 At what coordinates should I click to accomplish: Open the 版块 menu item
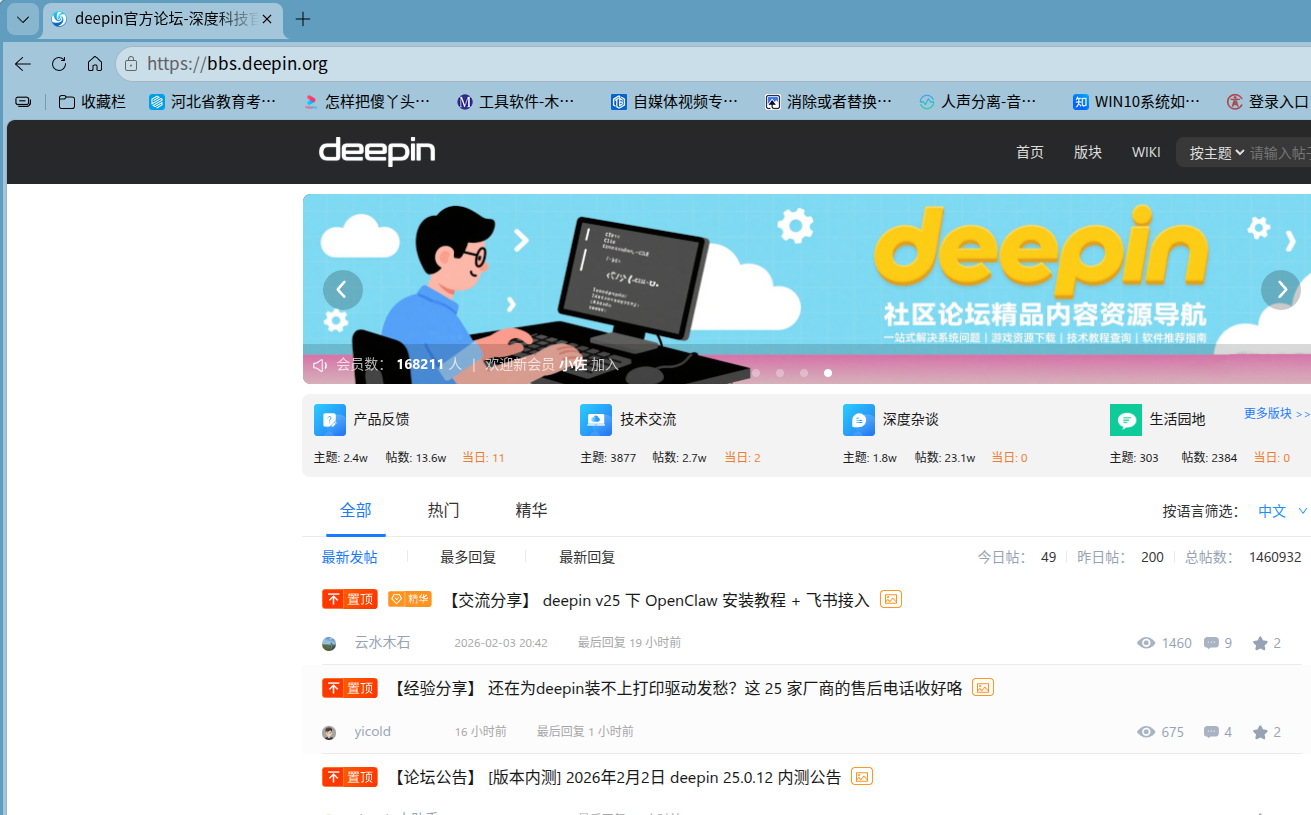click(x=1088, y=152)
